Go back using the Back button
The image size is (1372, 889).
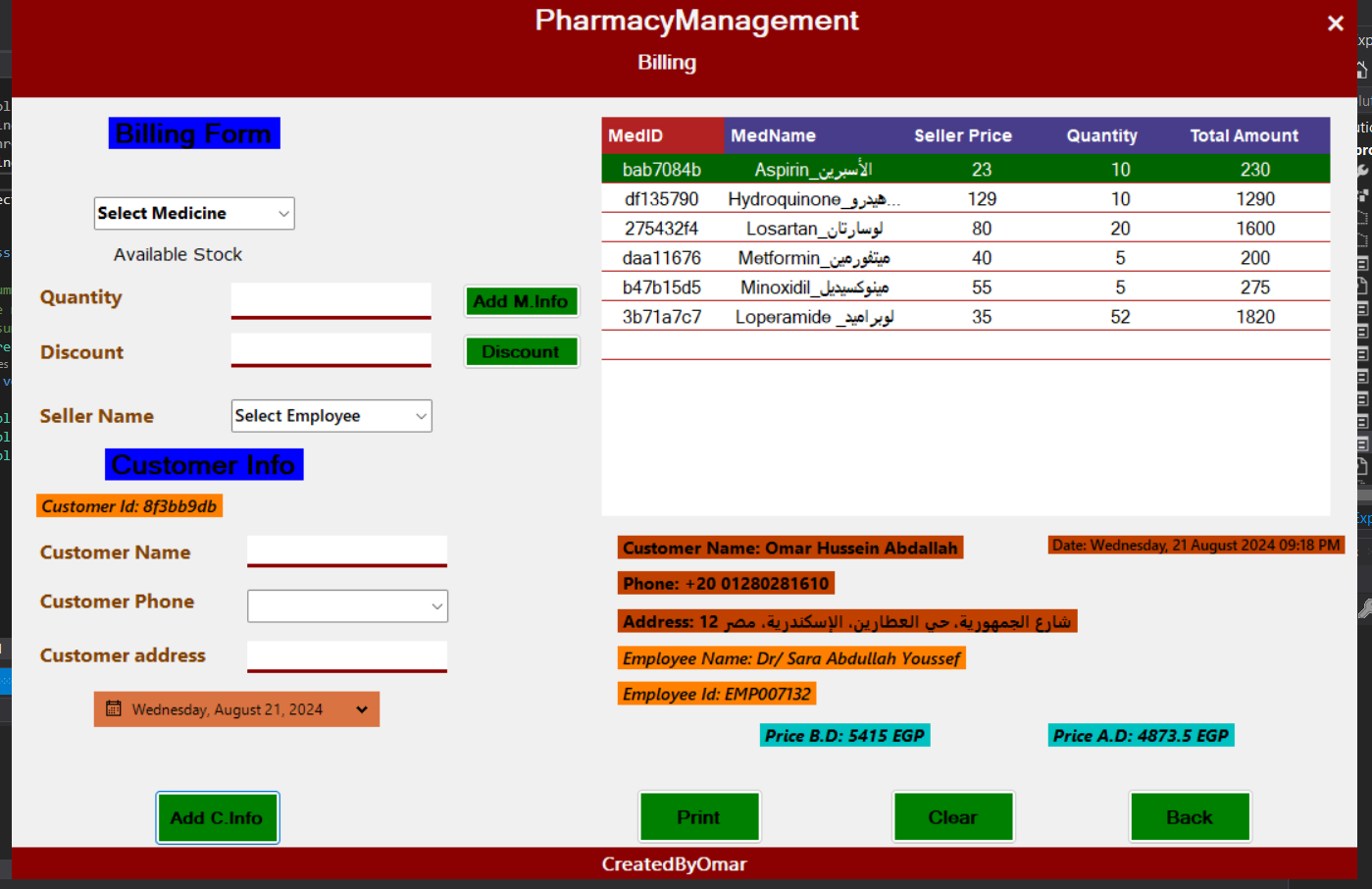tap(1189, 817)
